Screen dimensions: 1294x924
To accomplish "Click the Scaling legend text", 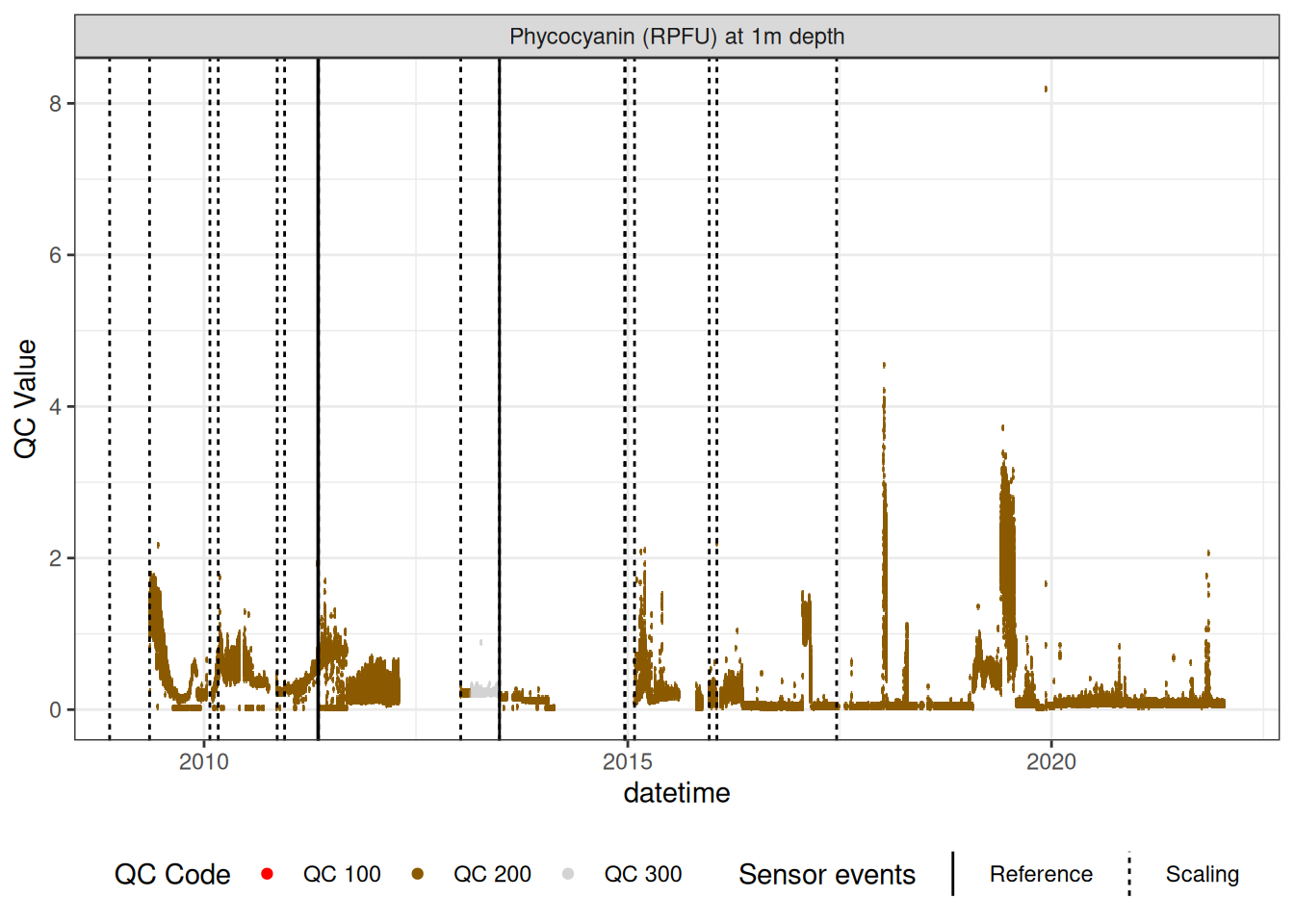I will [x=1202, y=874].
